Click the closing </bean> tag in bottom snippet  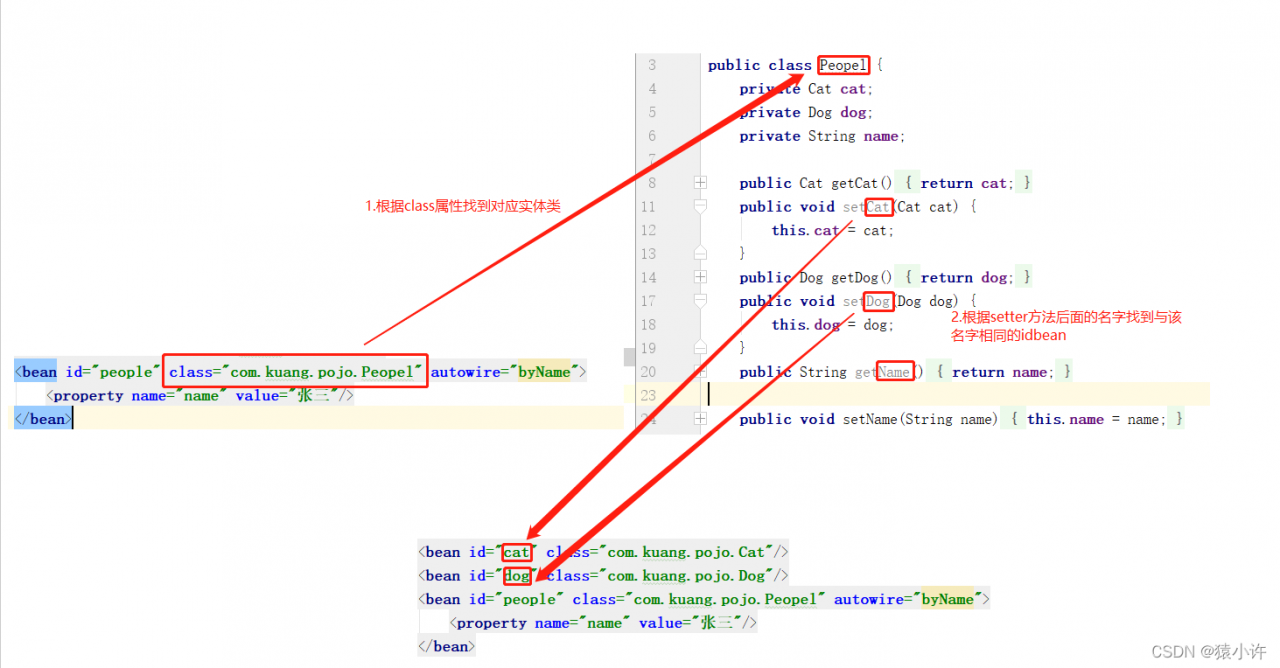click(x=446, y=646)
